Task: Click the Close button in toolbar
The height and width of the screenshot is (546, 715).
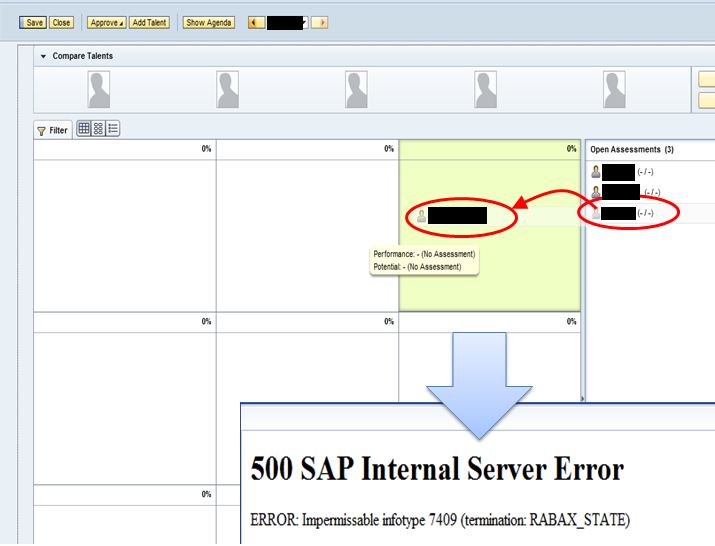Action: (61, 23)
